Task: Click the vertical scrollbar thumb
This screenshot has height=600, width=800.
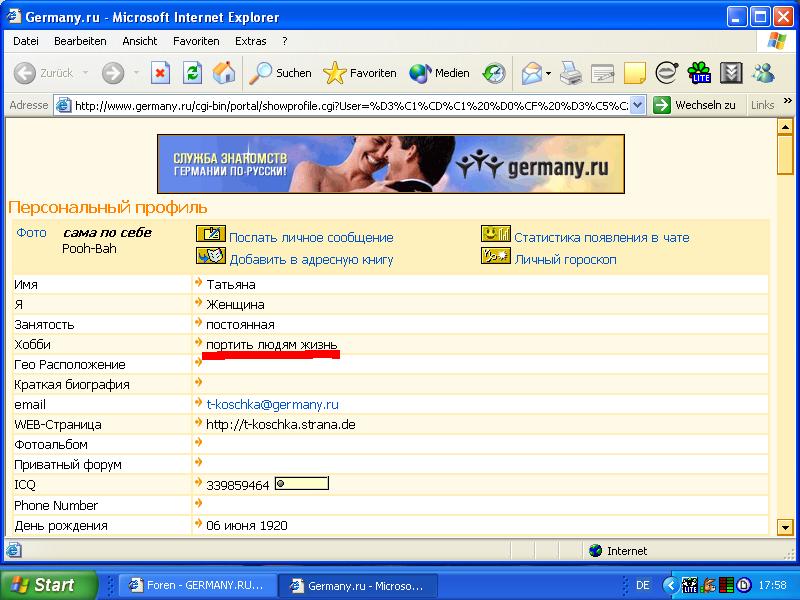Action: tap(785, 155)
